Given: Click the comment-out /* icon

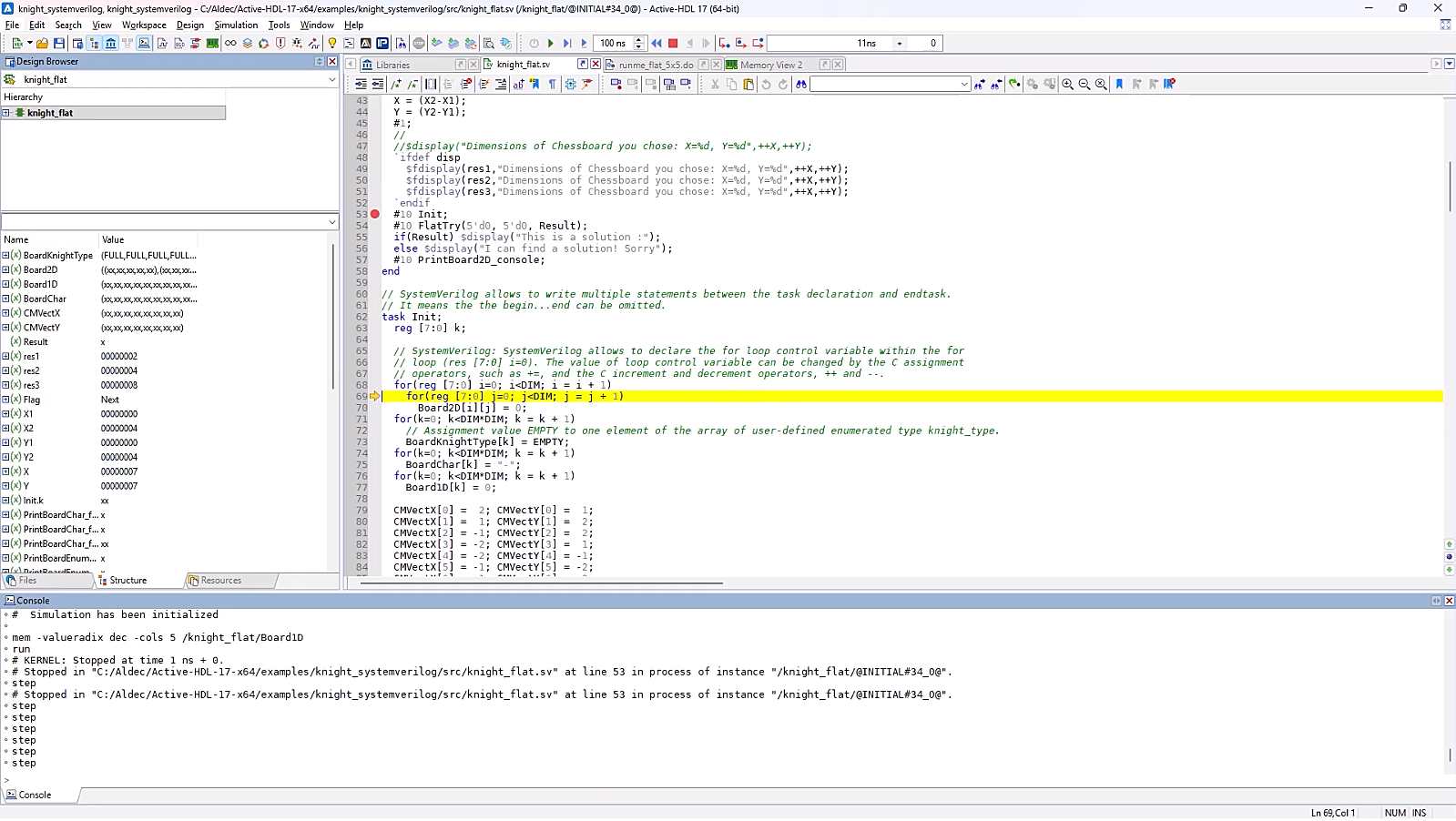Looking at the screenshot, I should (396, 84).
